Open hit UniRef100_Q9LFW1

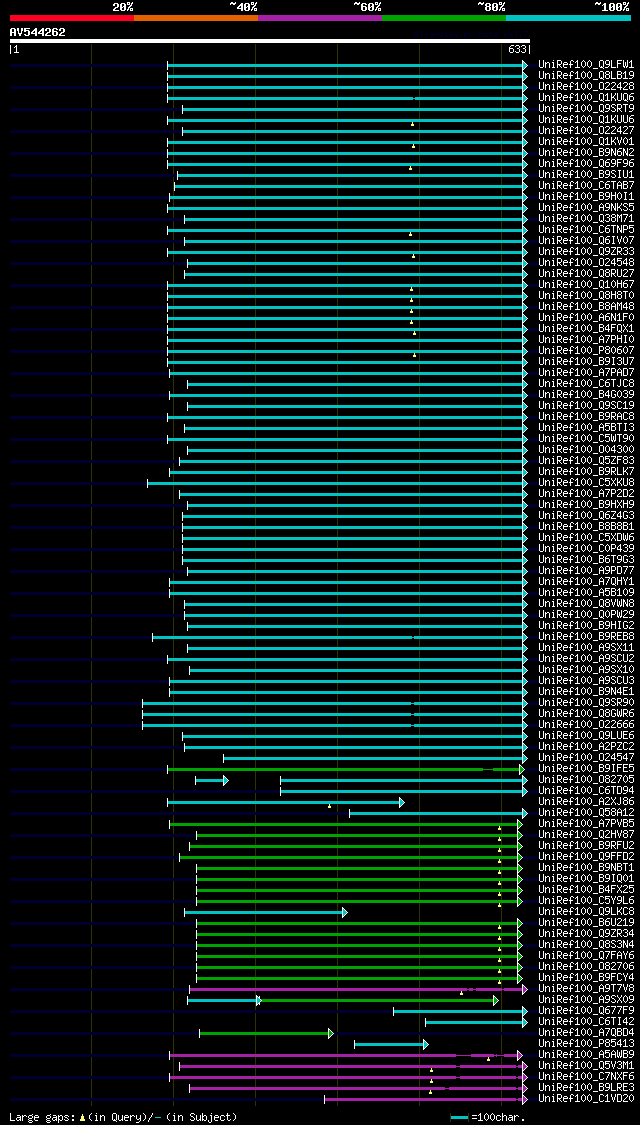click(586, 65)
